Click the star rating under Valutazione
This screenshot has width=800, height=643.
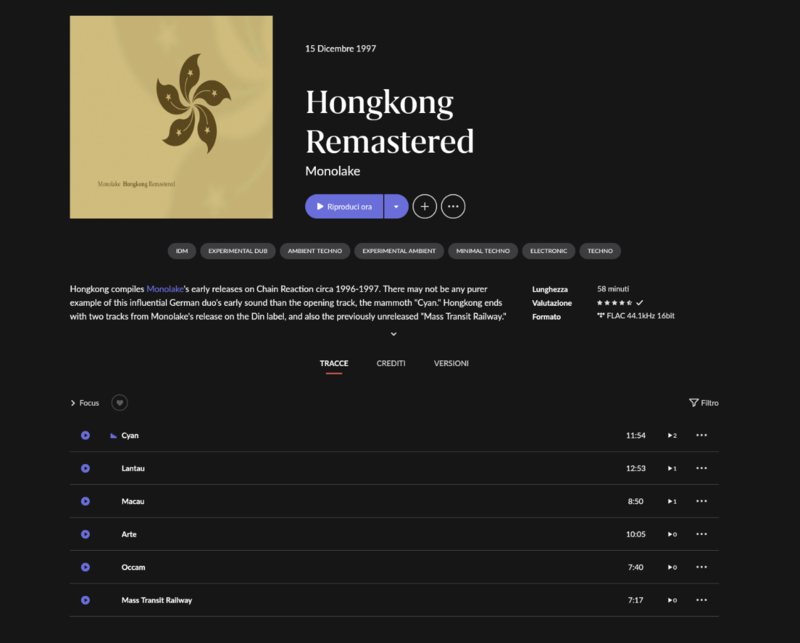pyautogui.click(x=614, y=302)
